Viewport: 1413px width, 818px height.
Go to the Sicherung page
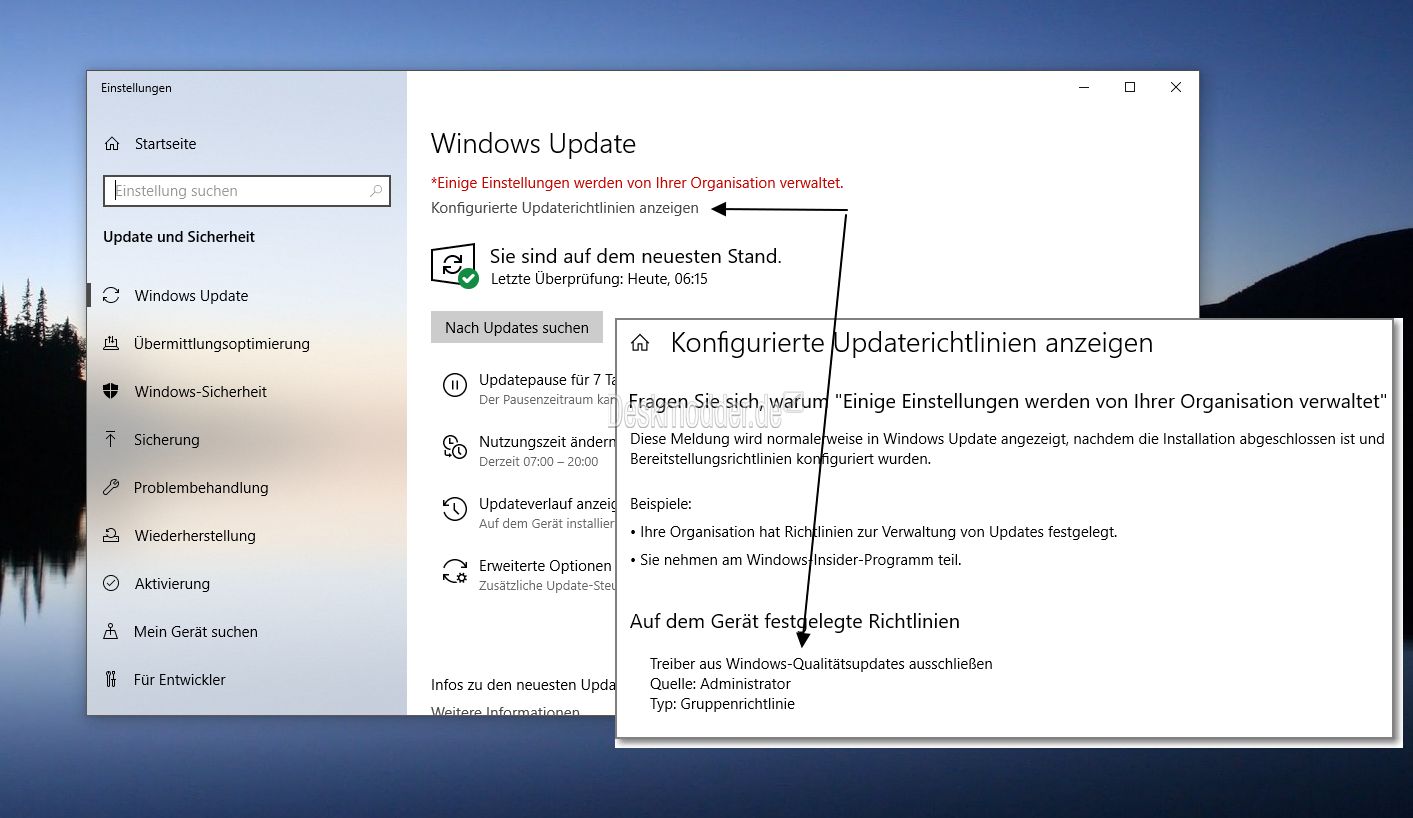pos(166,440)
